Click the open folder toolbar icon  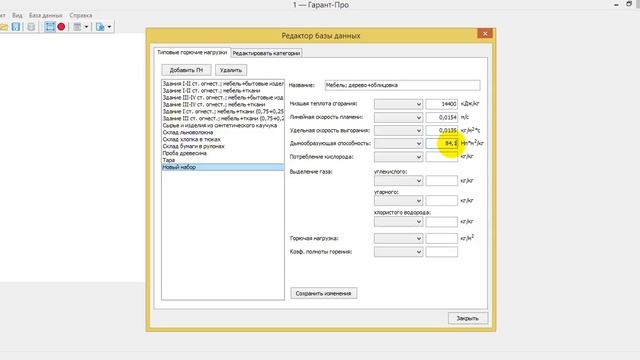pos(4,27)
